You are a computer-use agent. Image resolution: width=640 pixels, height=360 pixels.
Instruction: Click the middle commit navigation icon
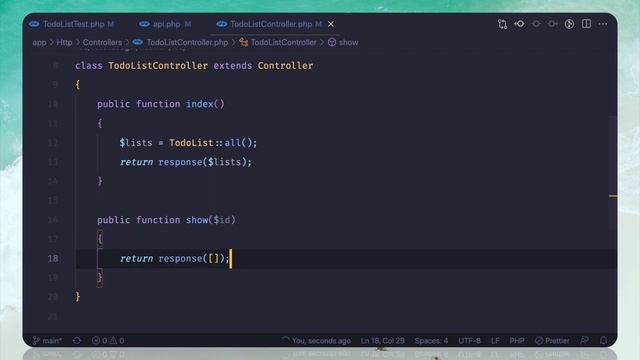[x=536, y=24]
